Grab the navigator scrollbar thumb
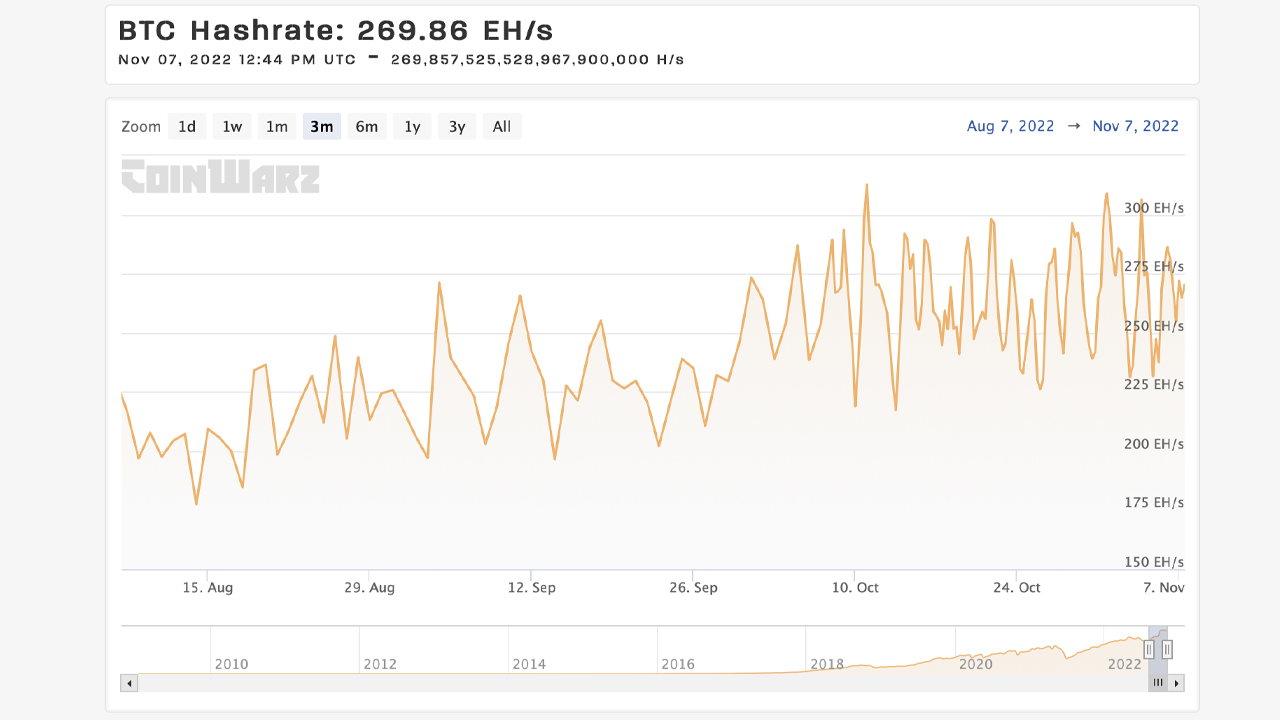 (1158, 683)
